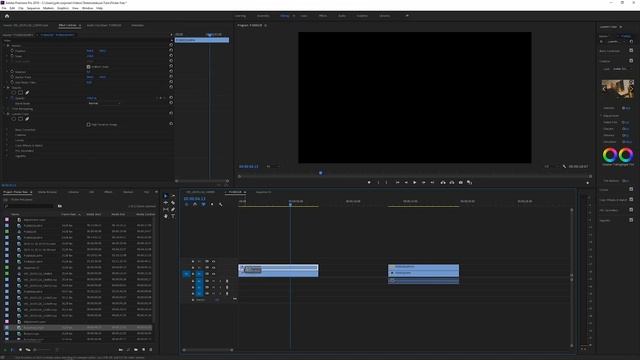Add a marker from the timeline header
The image size is (640, 360).
(x=212, y=204)
